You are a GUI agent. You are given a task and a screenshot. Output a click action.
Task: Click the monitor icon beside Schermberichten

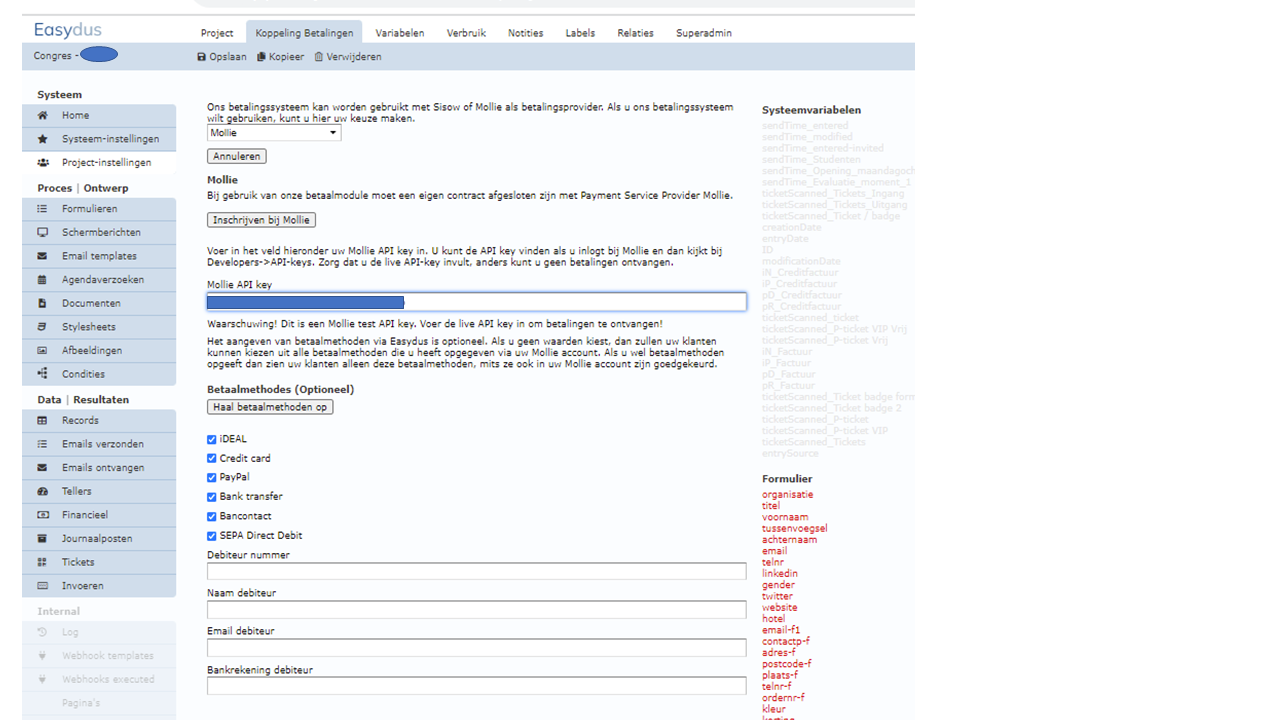pos(42,232)
